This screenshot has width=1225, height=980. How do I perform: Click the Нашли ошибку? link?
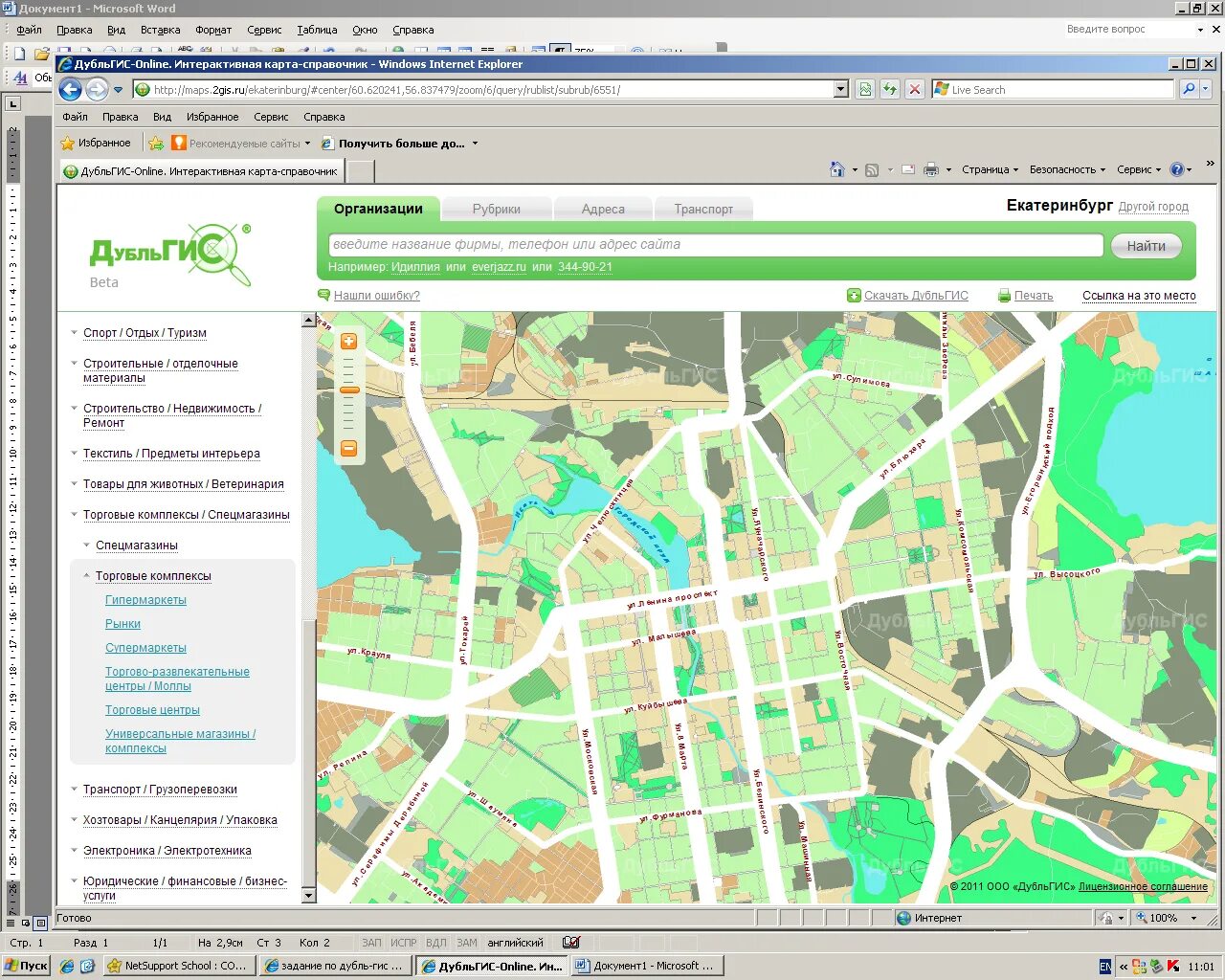click(377, 296)
